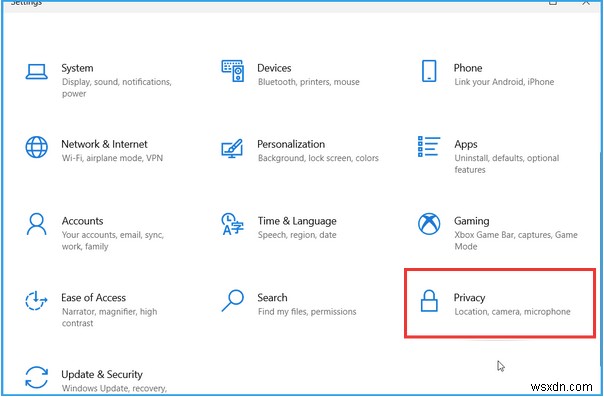Screen dimensions: 604x397
Task: Open the System settings title
Action: (x=77, y=68)
